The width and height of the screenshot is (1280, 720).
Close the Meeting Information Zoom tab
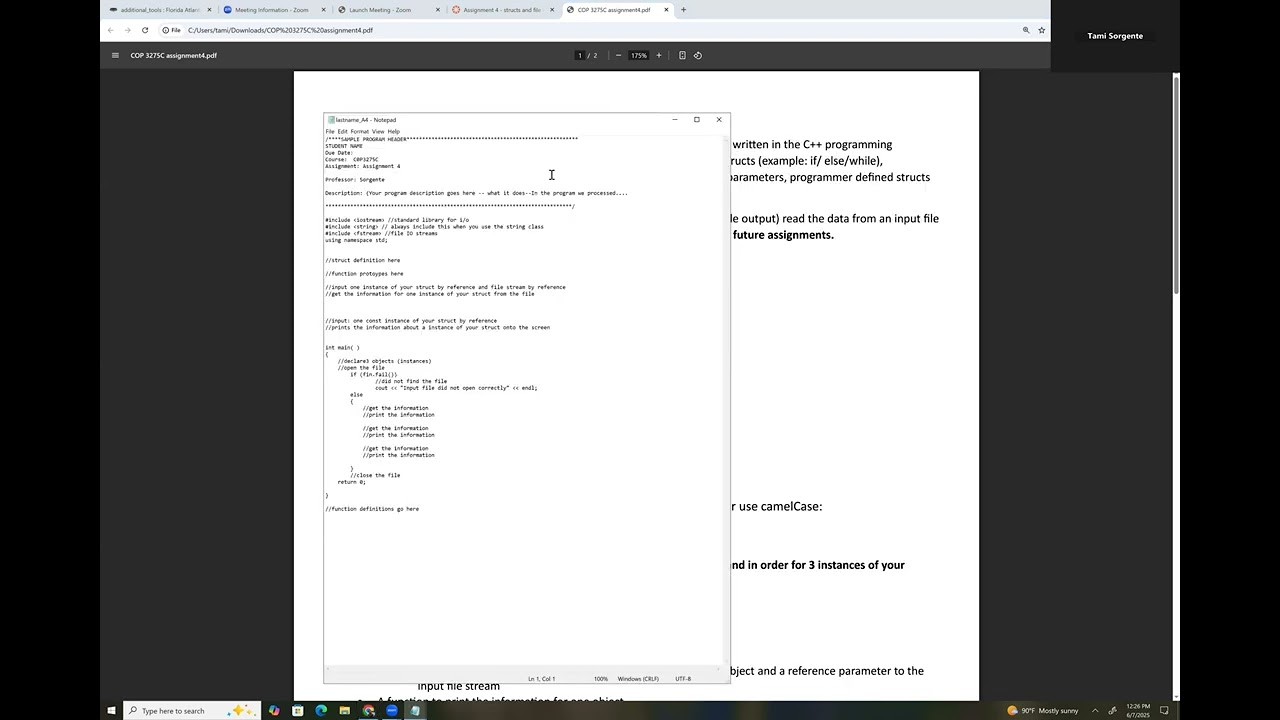[323, 10]
